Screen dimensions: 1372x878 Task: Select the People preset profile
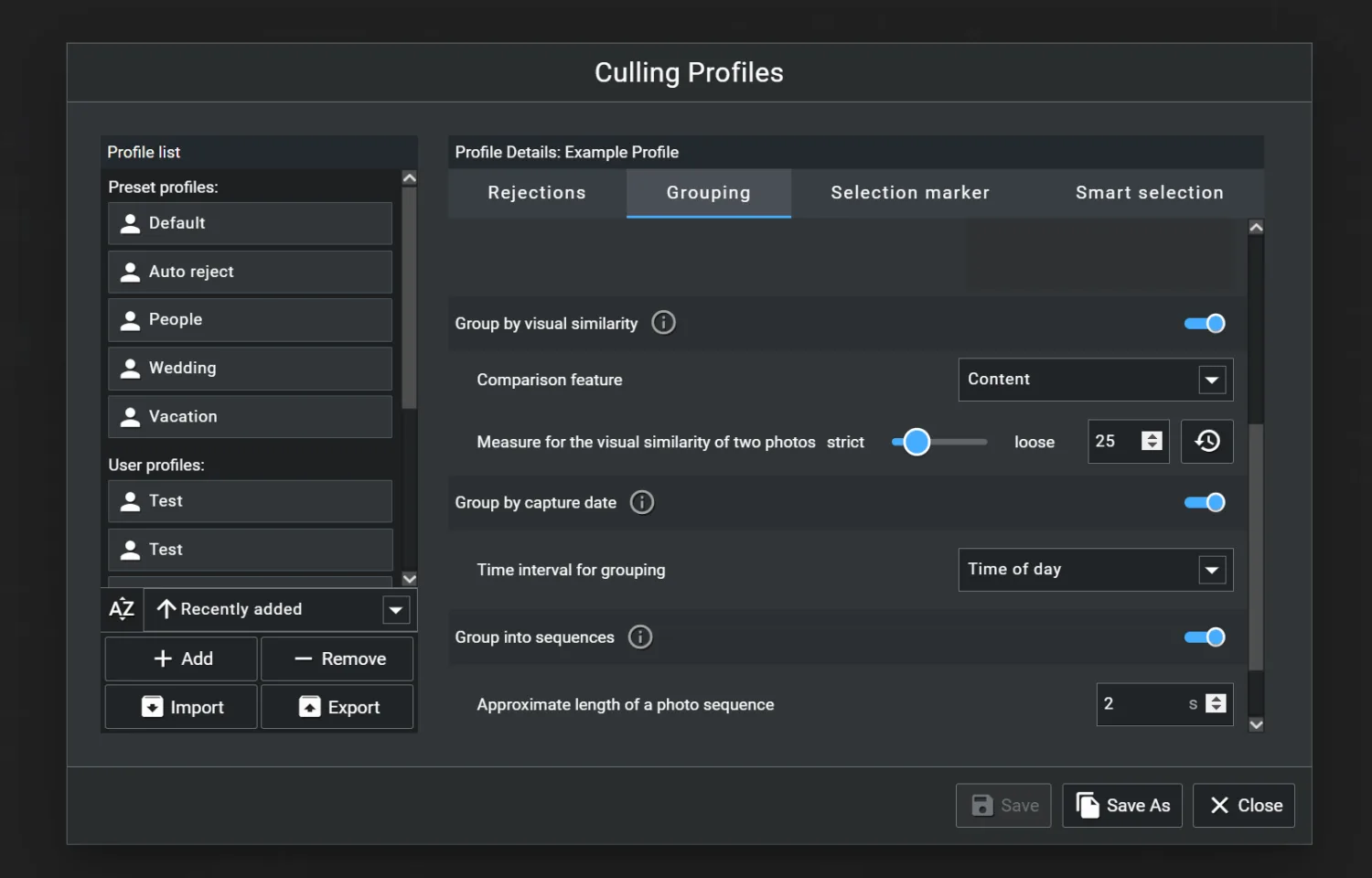[x=250, y=320]
